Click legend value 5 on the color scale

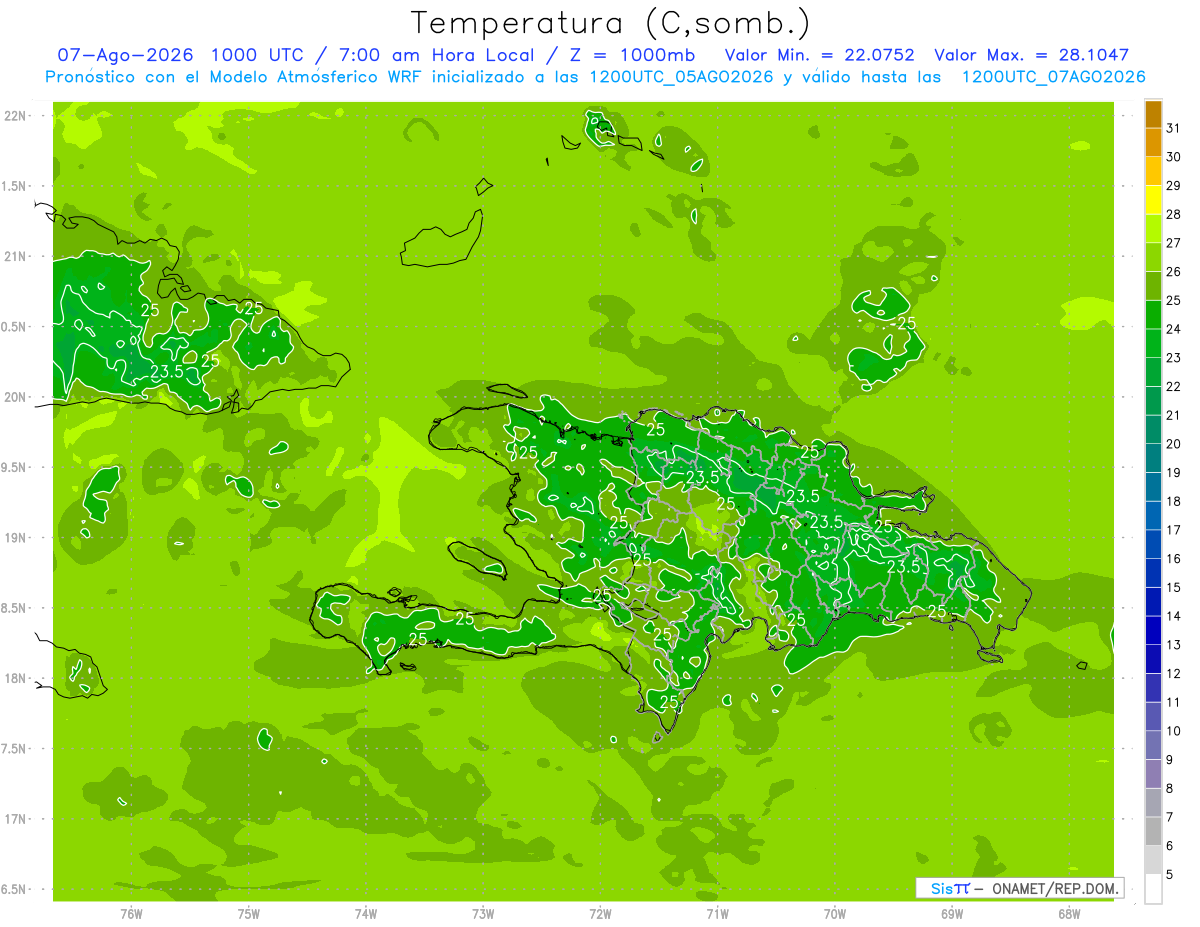pyautogui.click(x=1170, y=875)
